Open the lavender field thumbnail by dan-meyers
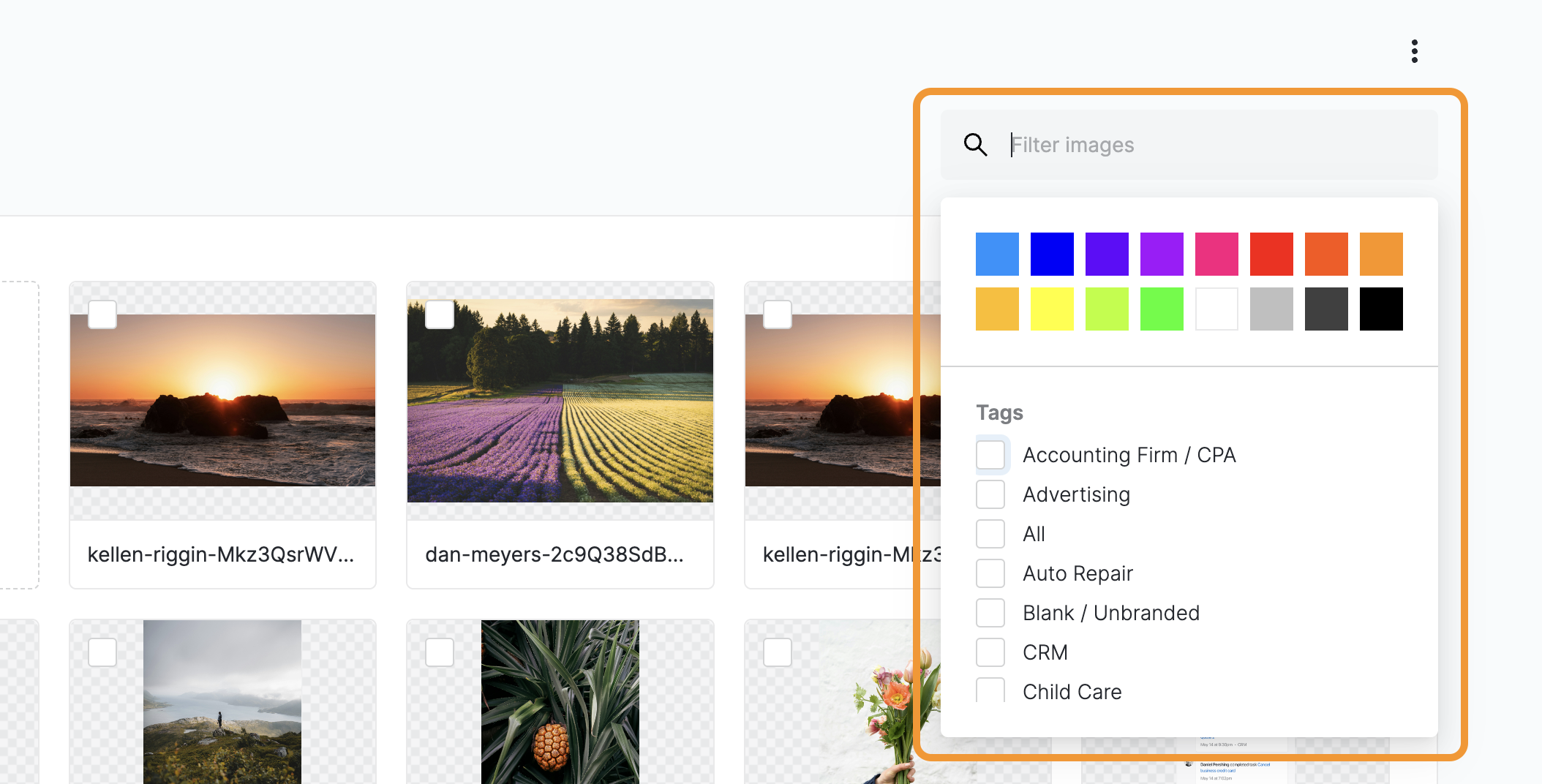 point(560,400)
